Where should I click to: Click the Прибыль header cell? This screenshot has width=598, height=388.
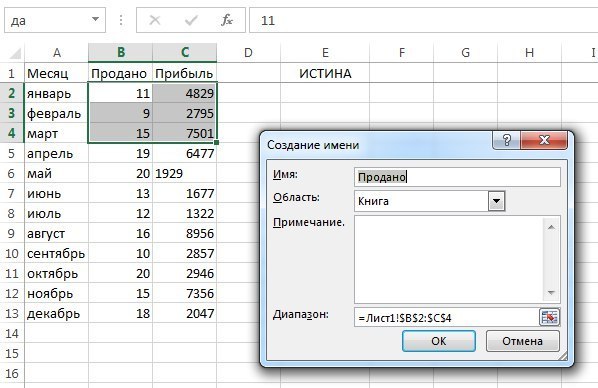click(x=185, y=73)
